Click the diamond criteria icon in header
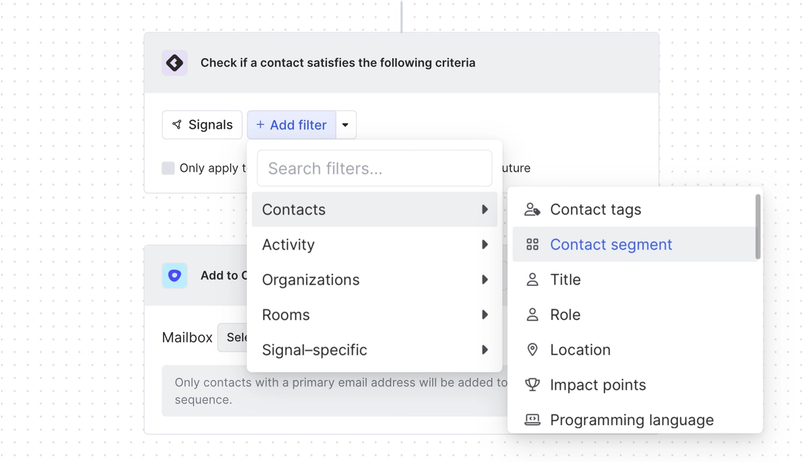The height and width of the screenshot is (462, 802). click(x=175, y=63)
